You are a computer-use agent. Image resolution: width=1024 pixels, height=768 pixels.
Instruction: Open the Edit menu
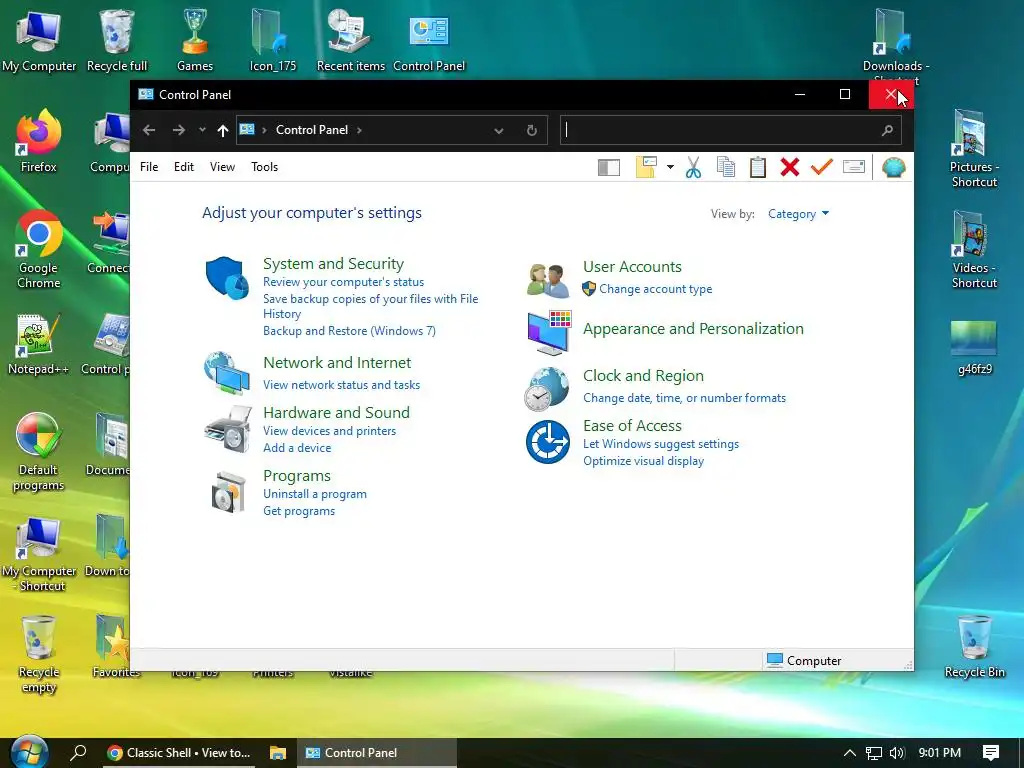coord(184,167)
